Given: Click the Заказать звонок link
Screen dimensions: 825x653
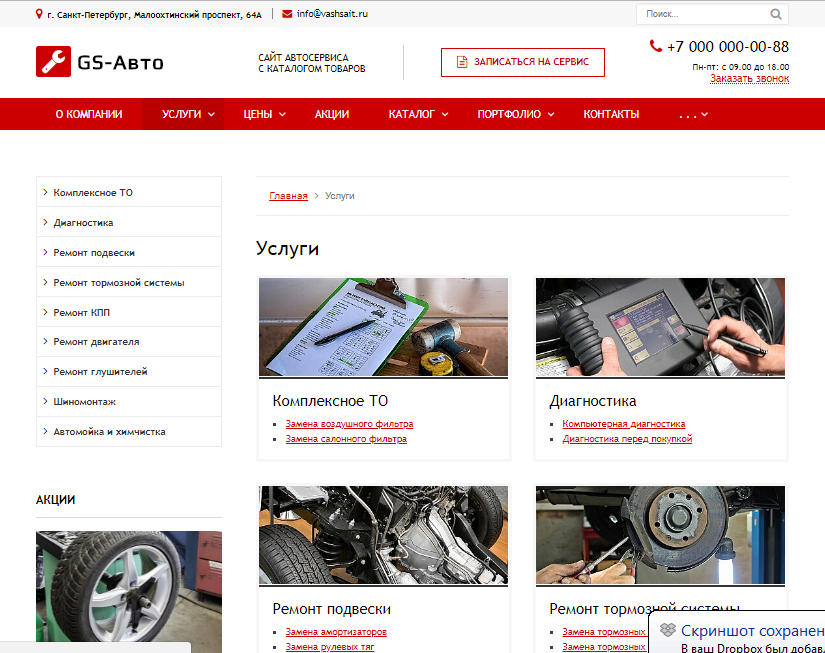Looking at the screenshot, I should (749, 78).
